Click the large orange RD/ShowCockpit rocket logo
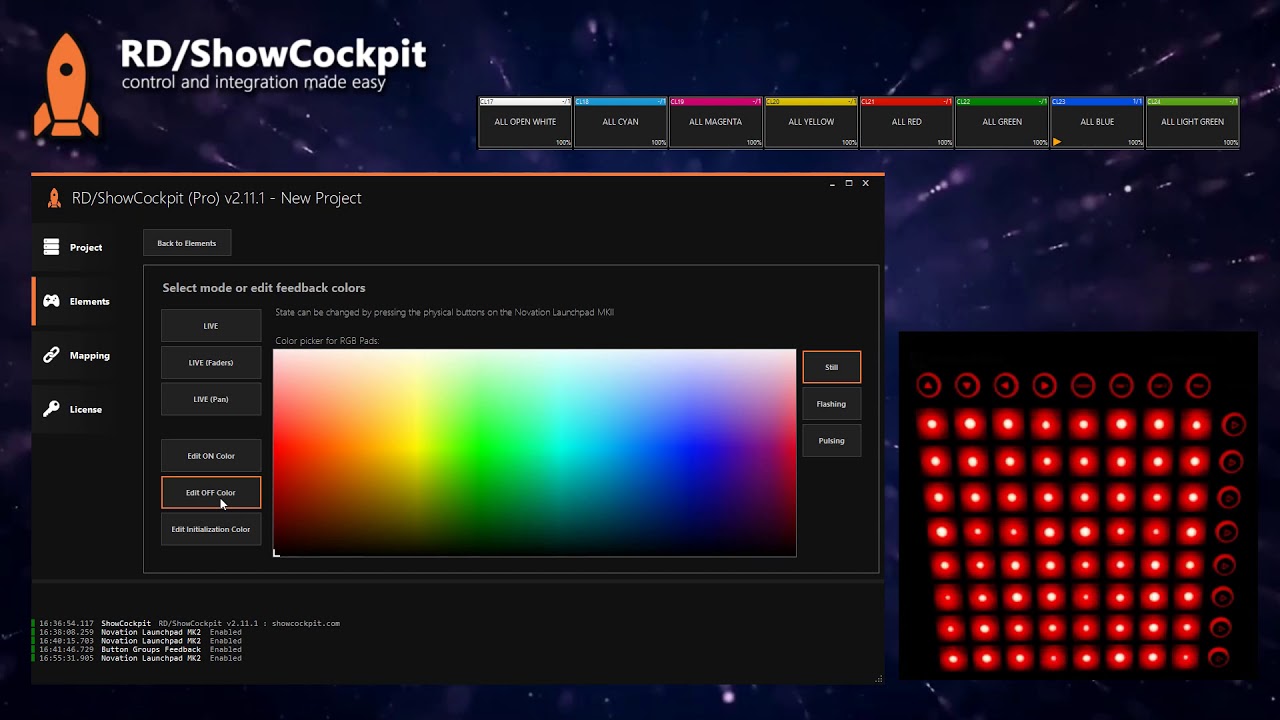 pyautogui.click(x=66, y=85)
